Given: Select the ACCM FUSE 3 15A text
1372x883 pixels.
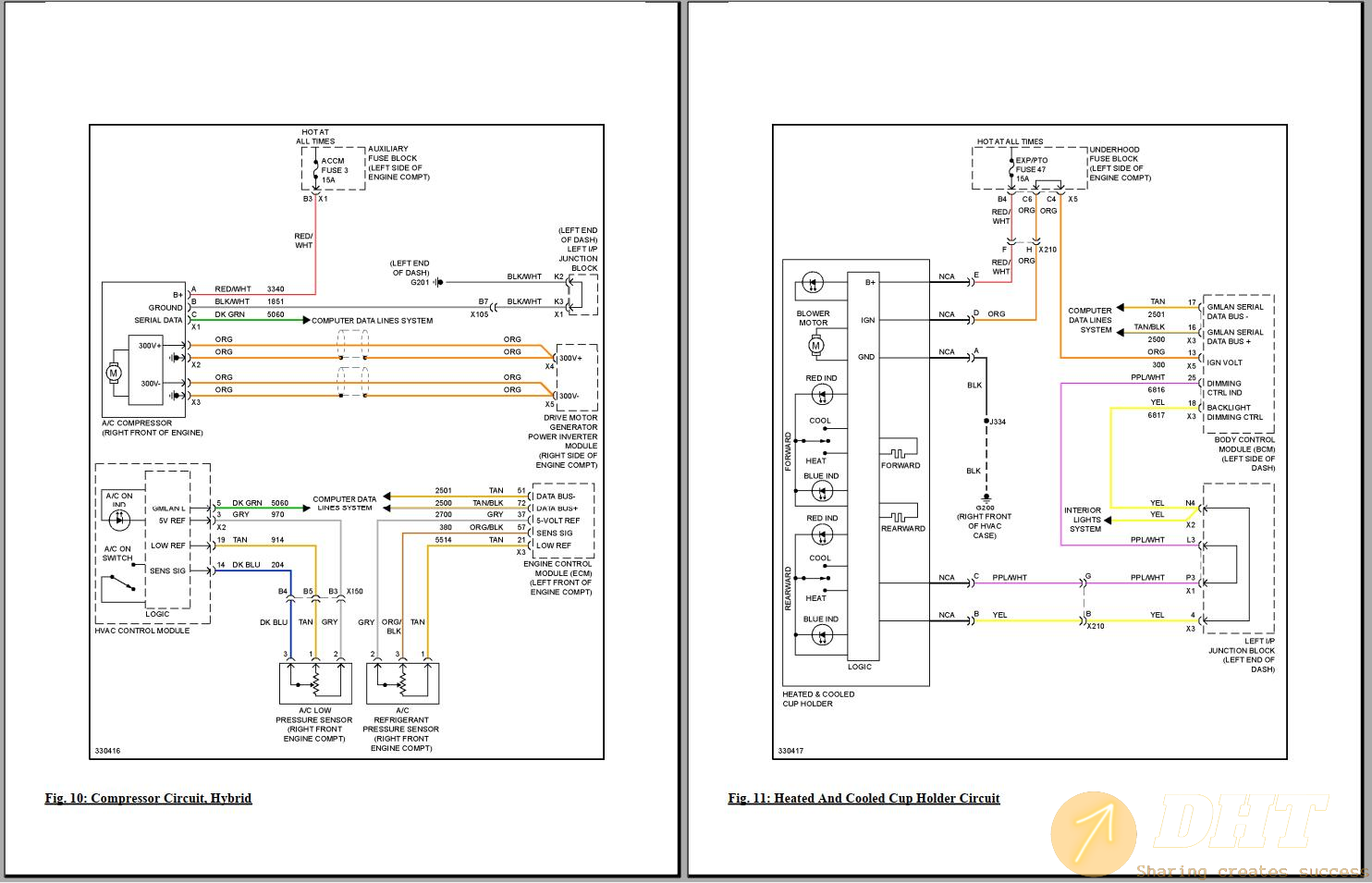Looking at the screenshot, I should tap(334, 170).
